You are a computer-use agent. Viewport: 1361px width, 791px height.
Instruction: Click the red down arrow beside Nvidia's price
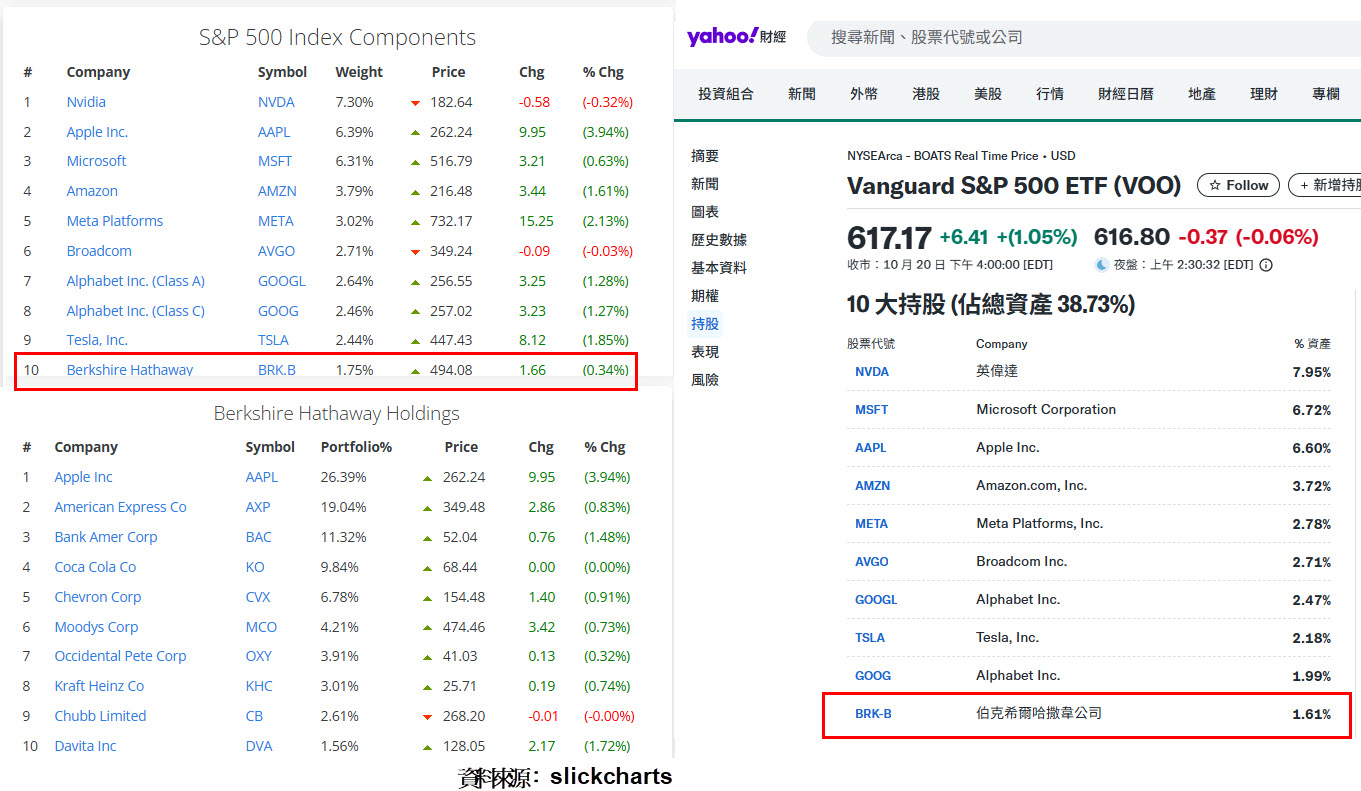[414, 102]
